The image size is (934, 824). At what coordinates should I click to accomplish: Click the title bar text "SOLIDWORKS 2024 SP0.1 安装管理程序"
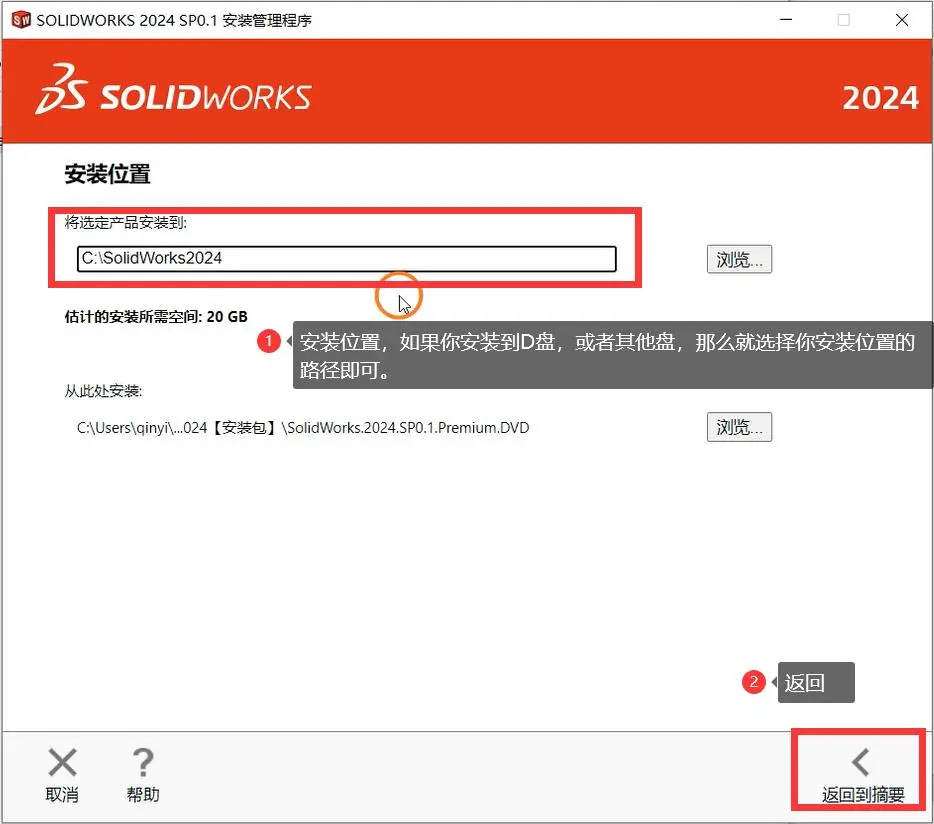click(174, 20)
